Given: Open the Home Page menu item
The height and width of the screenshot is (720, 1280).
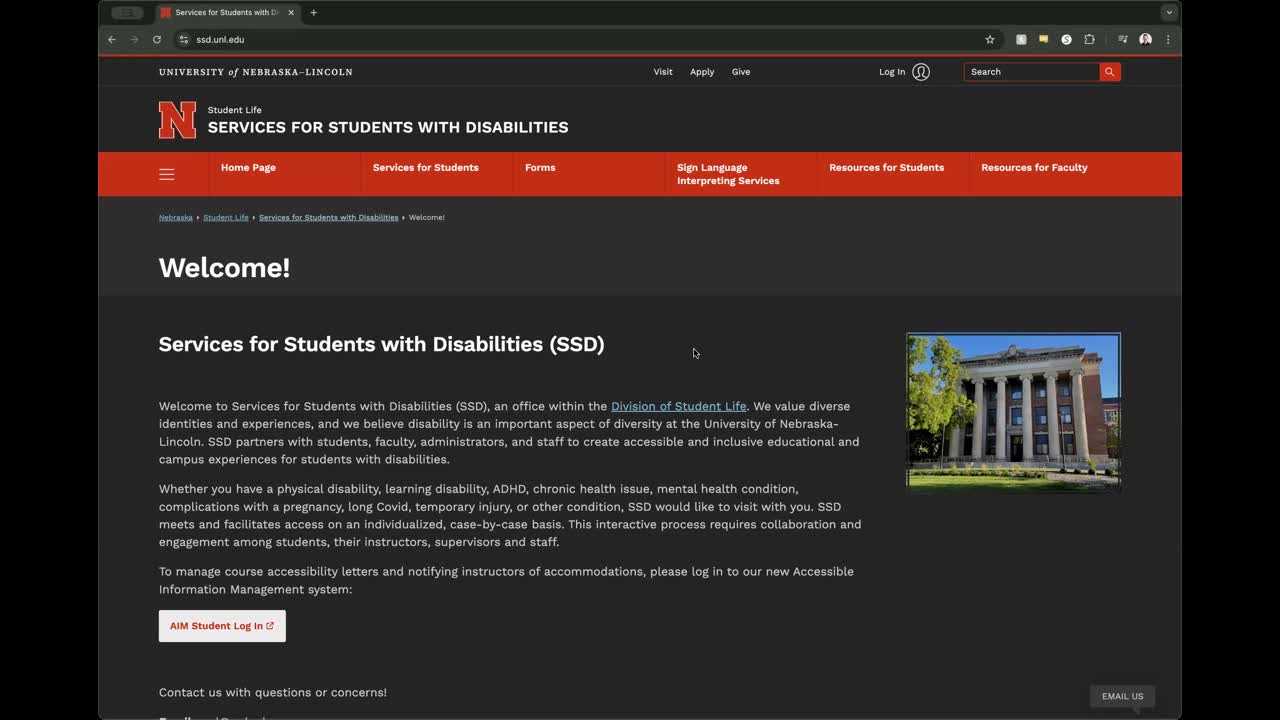Looking at the screenshot, I should click(248, 168).
